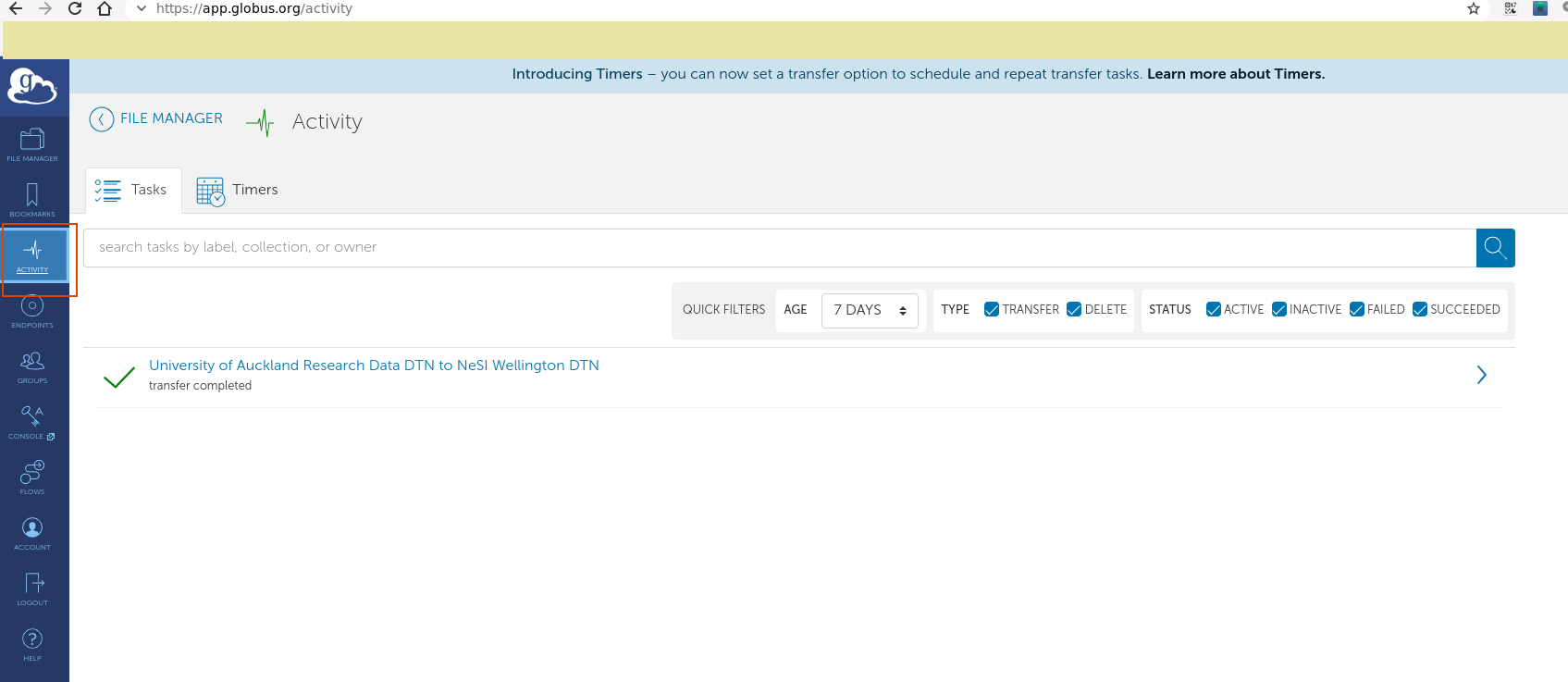Viewport: 1568px width, 682px height.
Task: Click the green Activity pulse icon
Action: [262, 122]
